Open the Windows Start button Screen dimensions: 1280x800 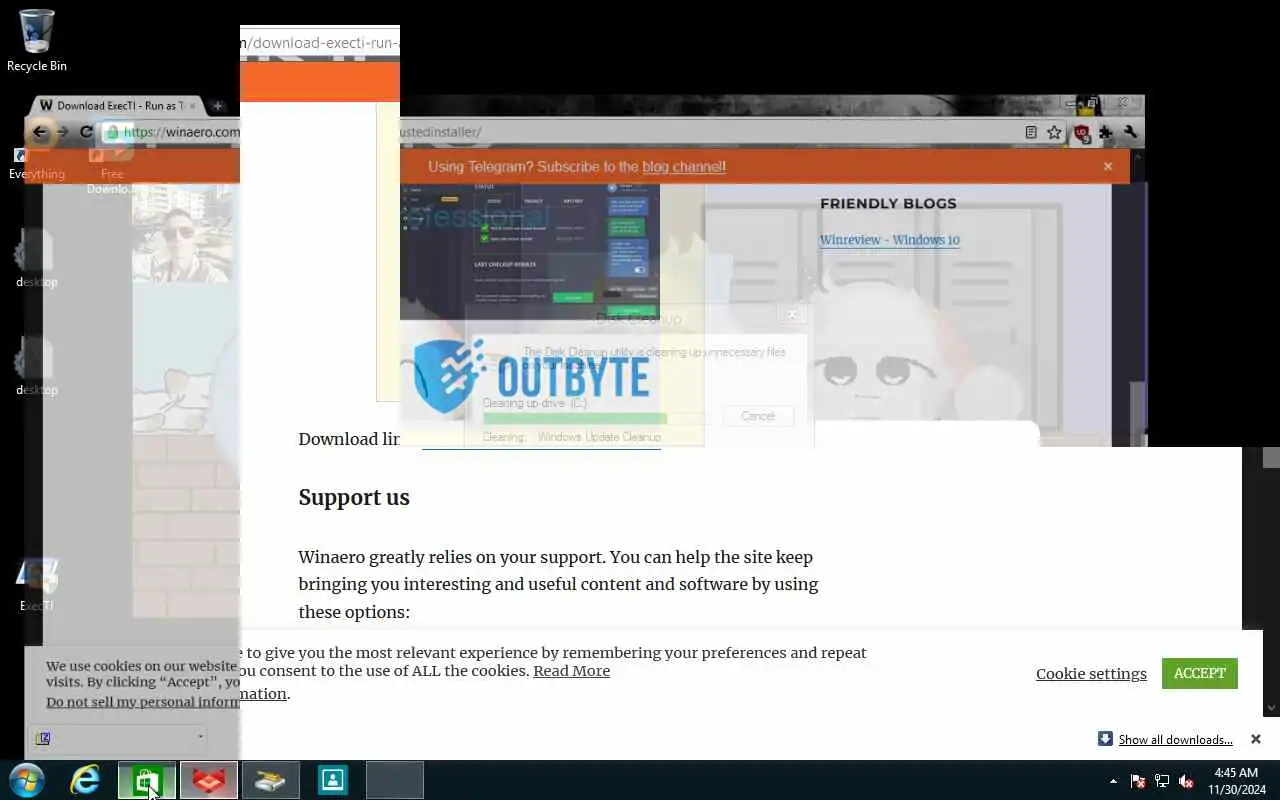[x=26, y=780]
